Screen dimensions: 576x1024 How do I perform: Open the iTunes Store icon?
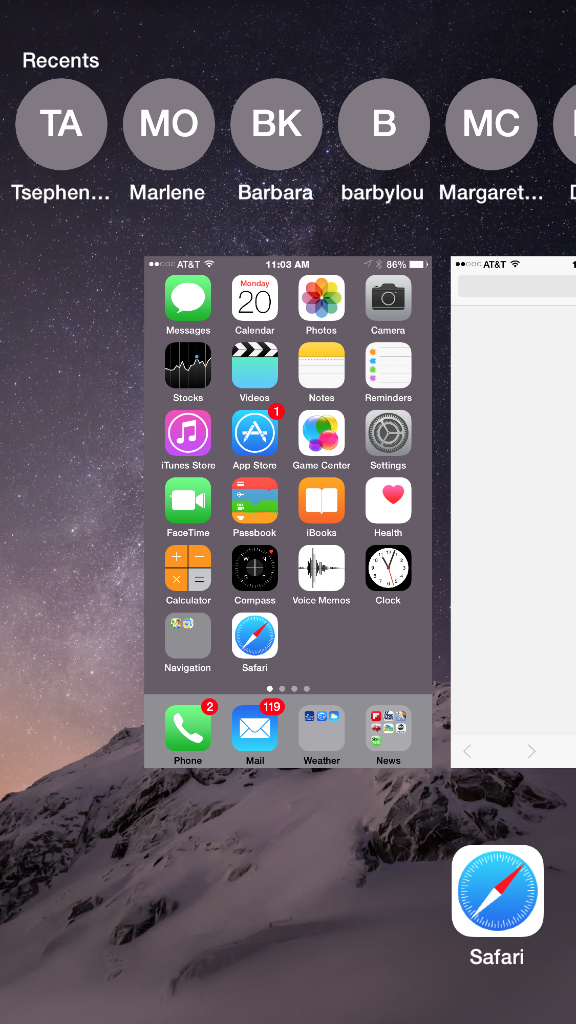coord(188,433)
